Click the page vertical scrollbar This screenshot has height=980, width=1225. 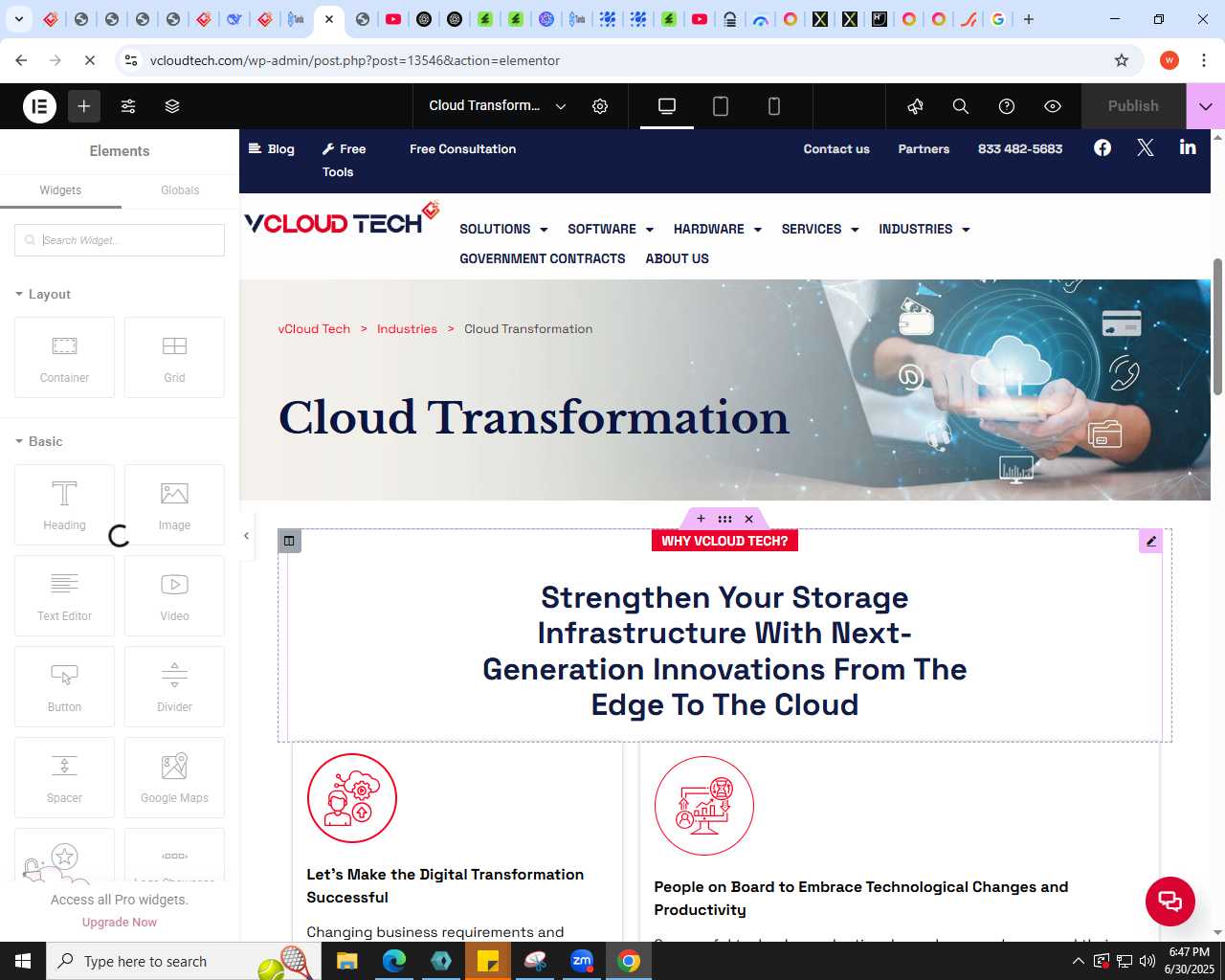[1217, 325]
